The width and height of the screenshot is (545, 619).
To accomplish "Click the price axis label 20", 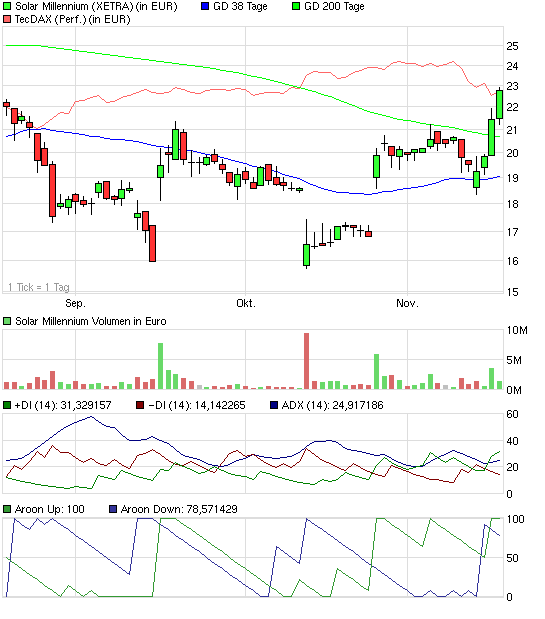I will pyautogui.click(x=512, y=153).
